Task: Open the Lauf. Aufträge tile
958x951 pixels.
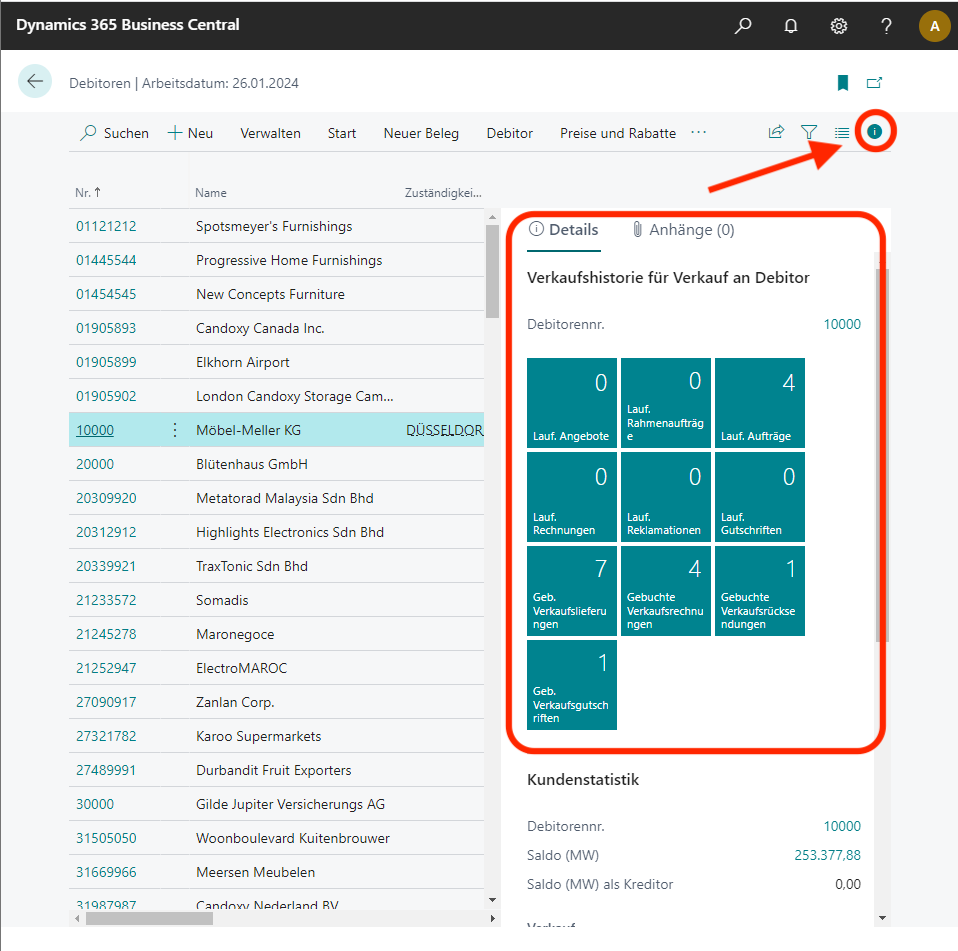Action: click(x=760, y=403)
